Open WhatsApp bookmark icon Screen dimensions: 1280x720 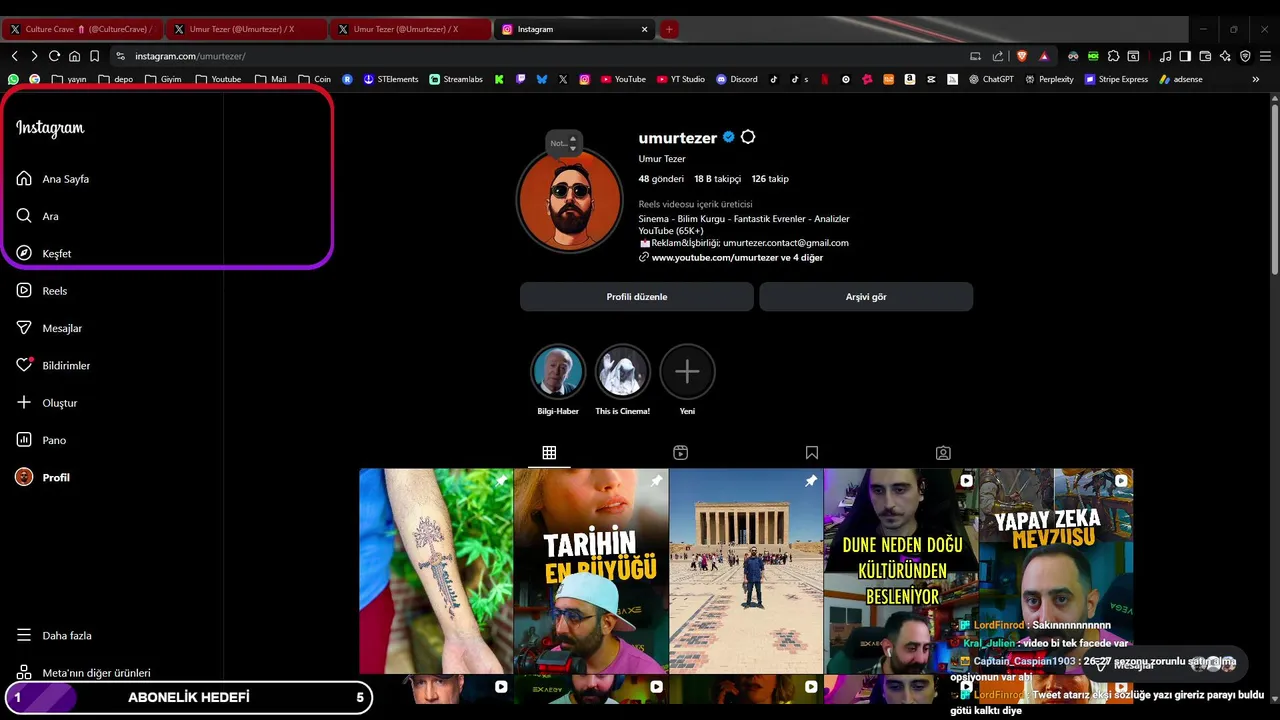[13, 79]
